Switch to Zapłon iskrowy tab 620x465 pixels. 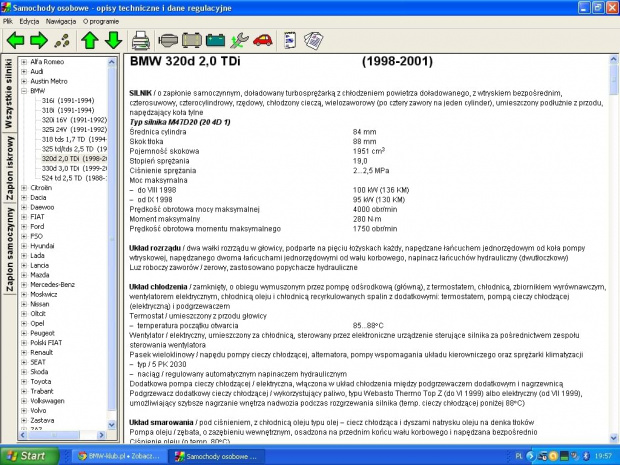click(x=9, y=168)
